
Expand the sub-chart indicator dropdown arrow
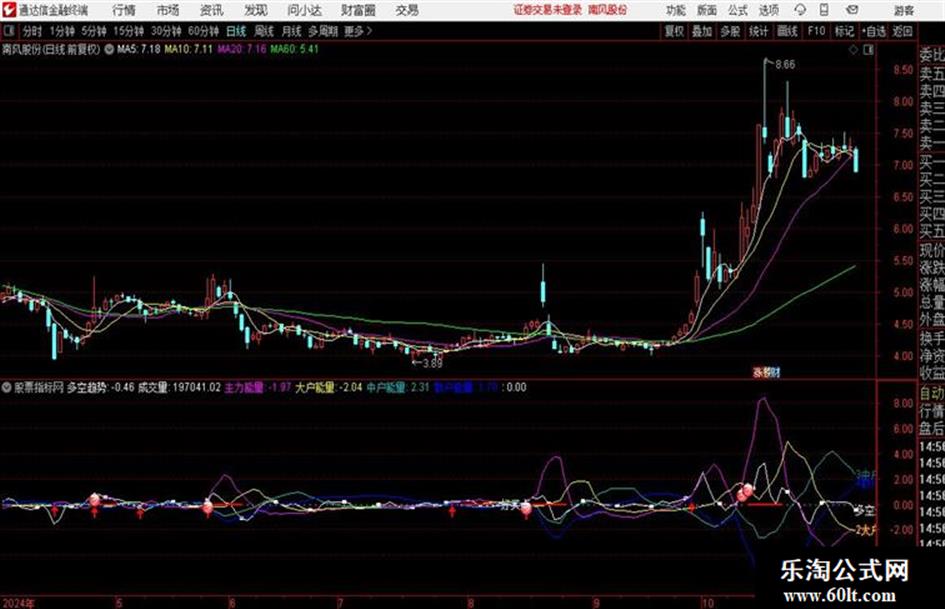tap(7, 387)
